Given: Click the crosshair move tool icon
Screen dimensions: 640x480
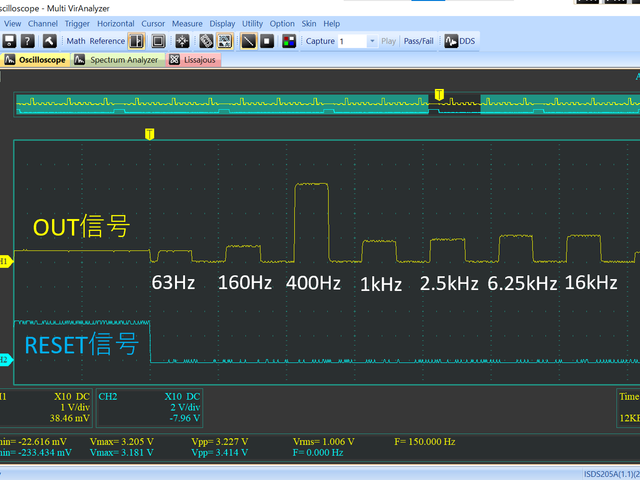Looking at the screenshot, I should (x=182, y=41).
